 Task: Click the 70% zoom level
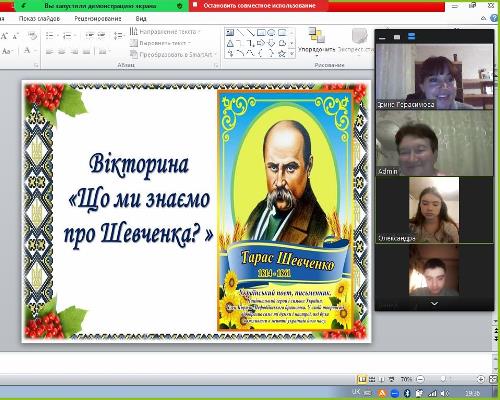pyautogui.click(x=406, y=379)
